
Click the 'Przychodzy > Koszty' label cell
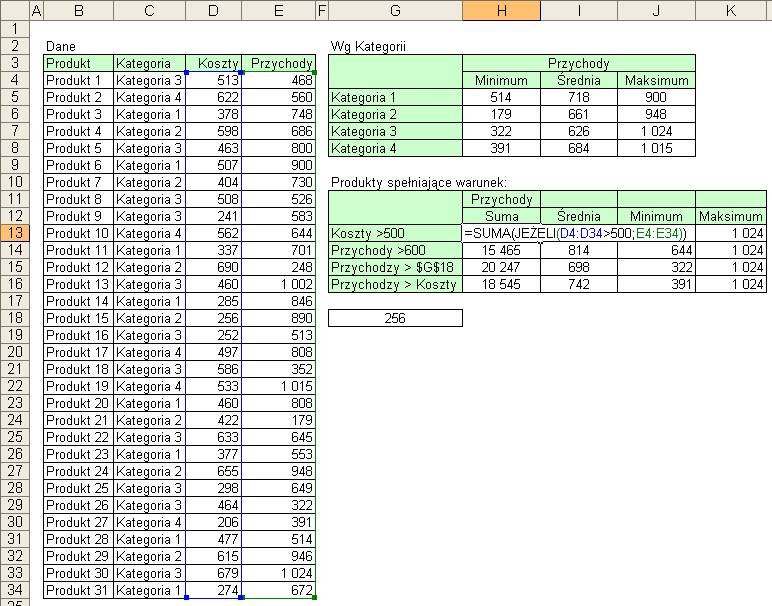[395, 284]
